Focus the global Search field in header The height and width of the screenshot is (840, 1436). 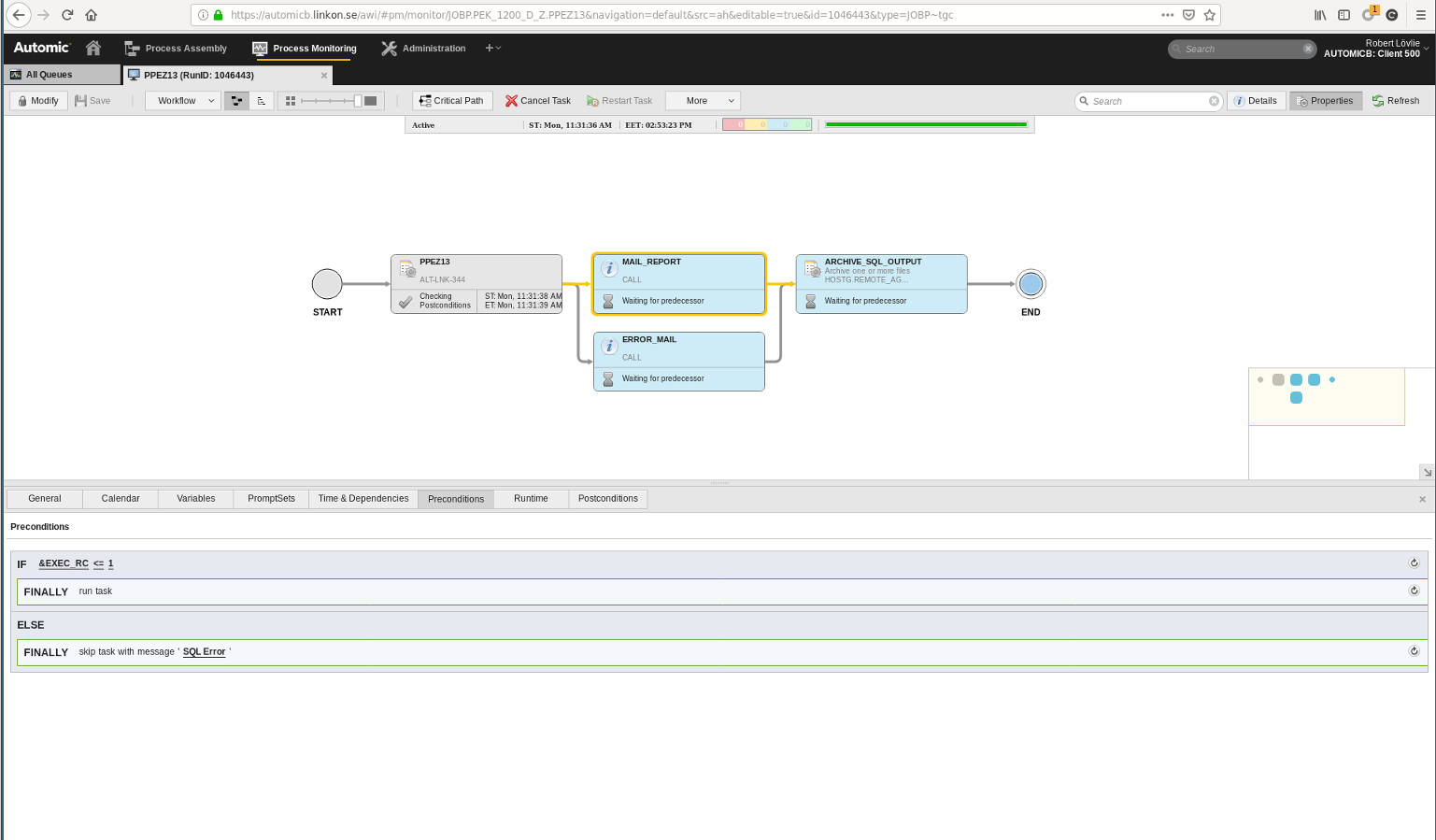[1241, 49]
